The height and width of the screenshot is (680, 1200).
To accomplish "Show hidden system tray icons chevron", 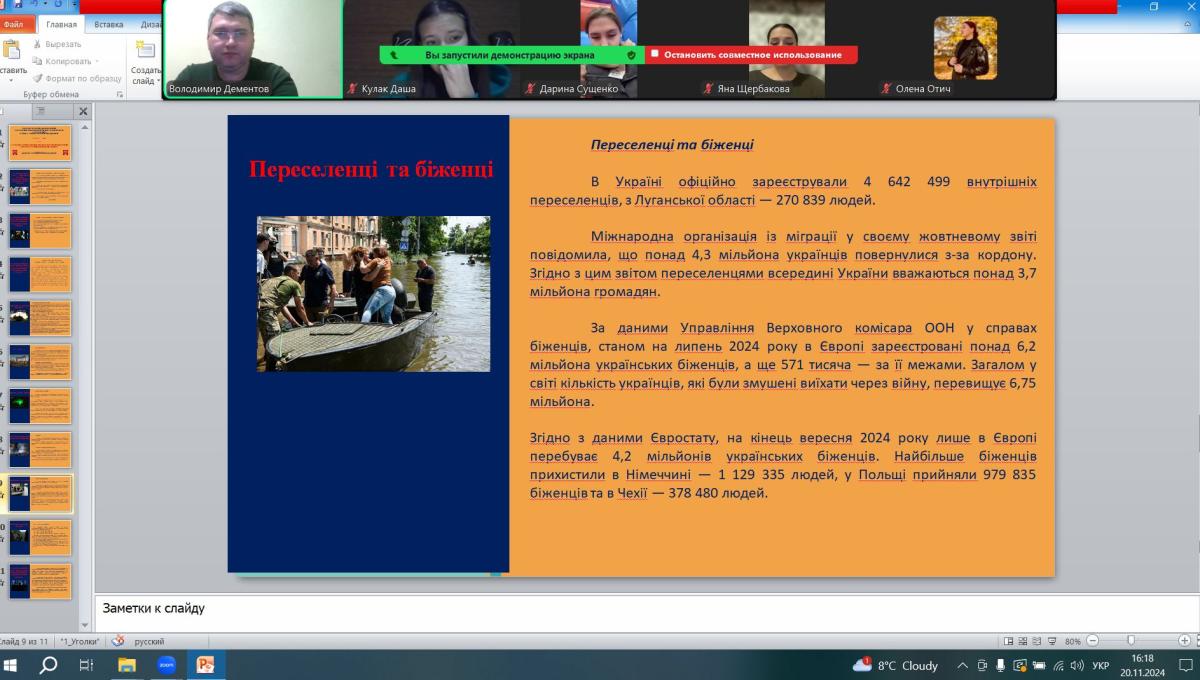I will 962,665.
